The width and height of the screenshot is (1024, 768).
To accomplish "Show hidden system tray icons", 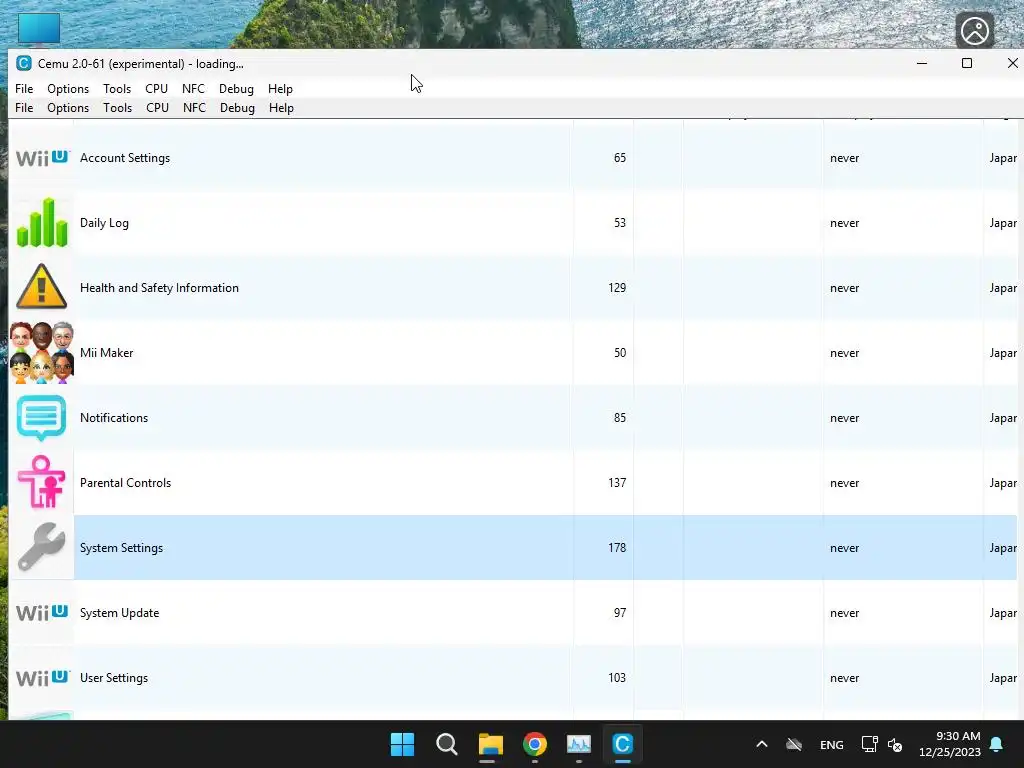I will (x=761, y=744).
